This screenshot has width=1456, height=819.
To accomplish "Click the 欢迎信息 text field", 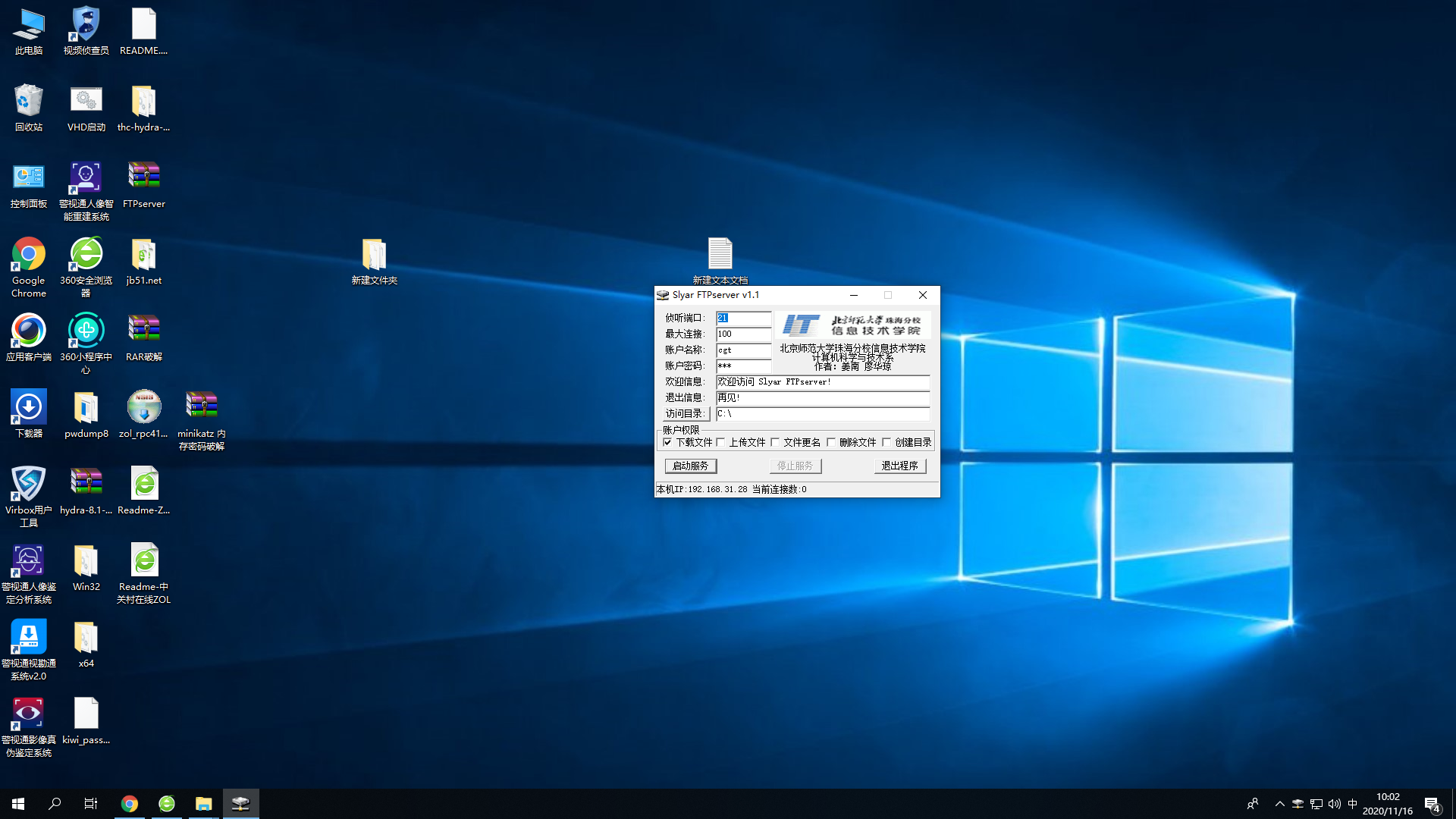I will tap(822, 381).
